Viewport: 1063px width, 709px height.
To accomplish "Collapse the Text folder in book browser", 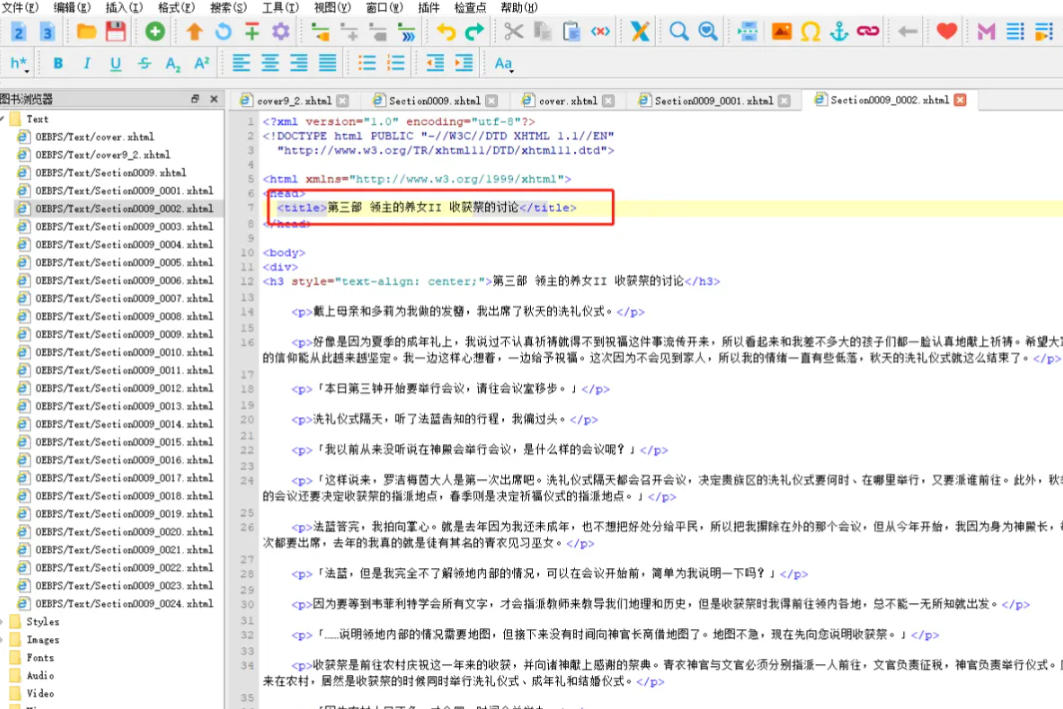I will [3, 119].
